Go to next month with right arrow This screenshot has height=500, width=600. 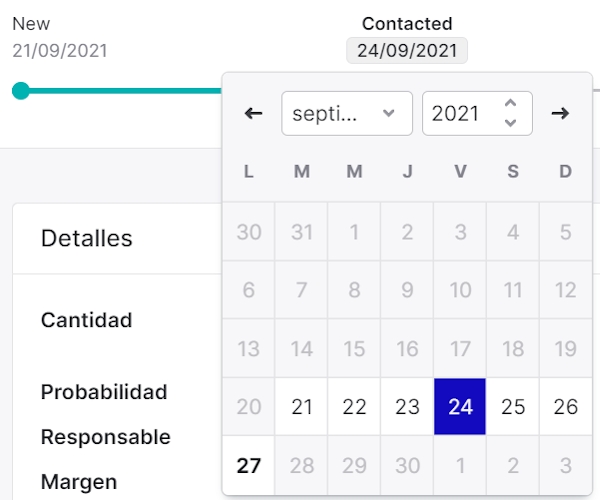tap(561, 114)
